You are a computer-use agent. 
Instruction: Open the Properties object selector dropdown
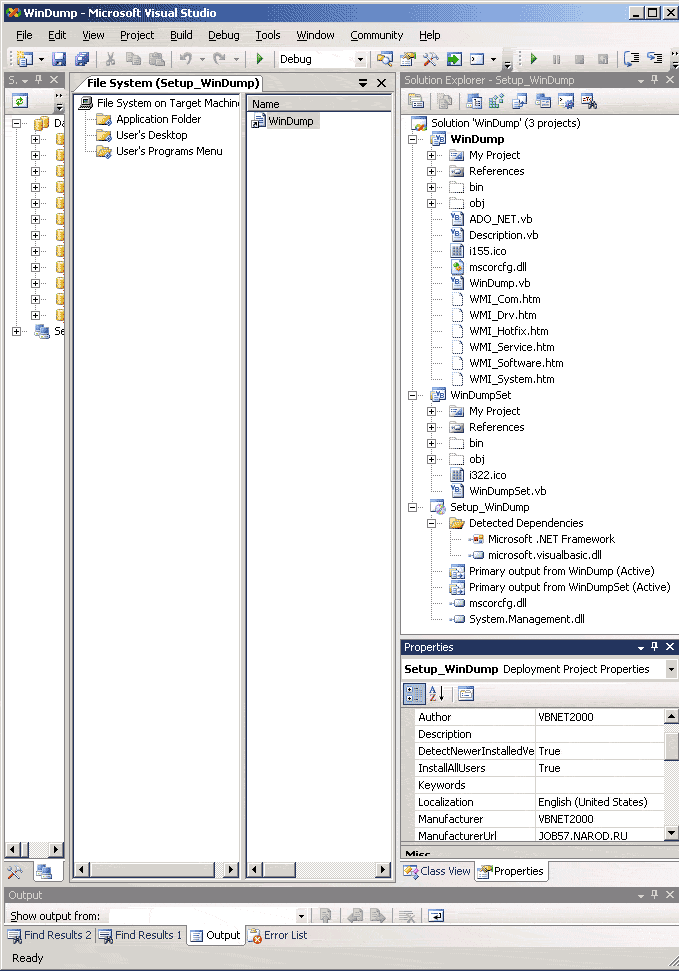[x=671, y=669]
